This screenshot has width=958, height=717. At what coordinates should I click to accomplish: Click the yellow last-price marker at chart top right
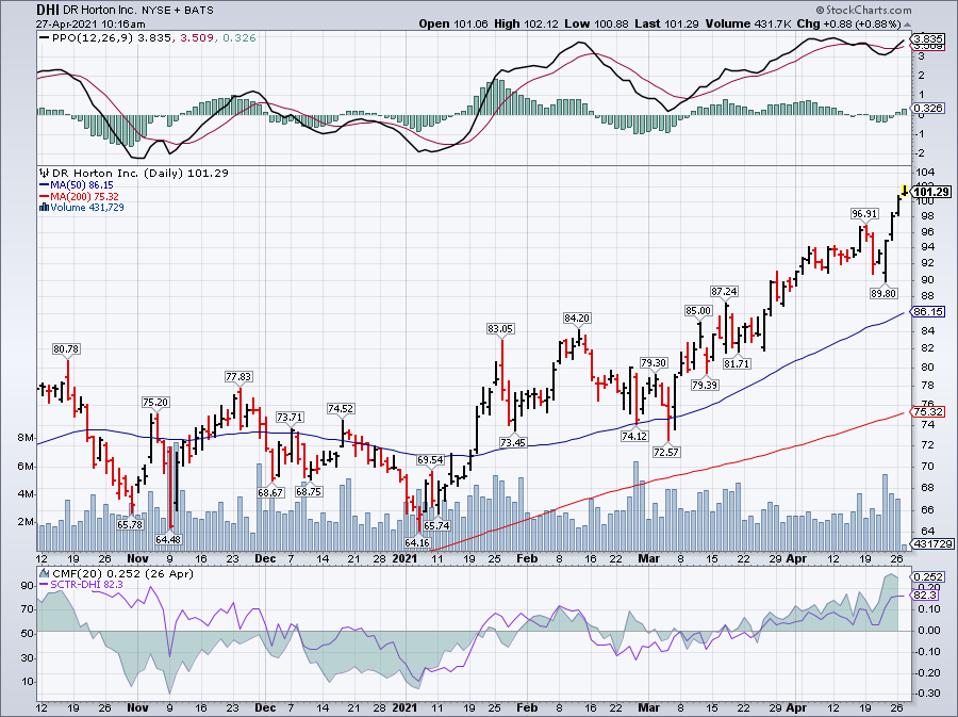[905, 190]
